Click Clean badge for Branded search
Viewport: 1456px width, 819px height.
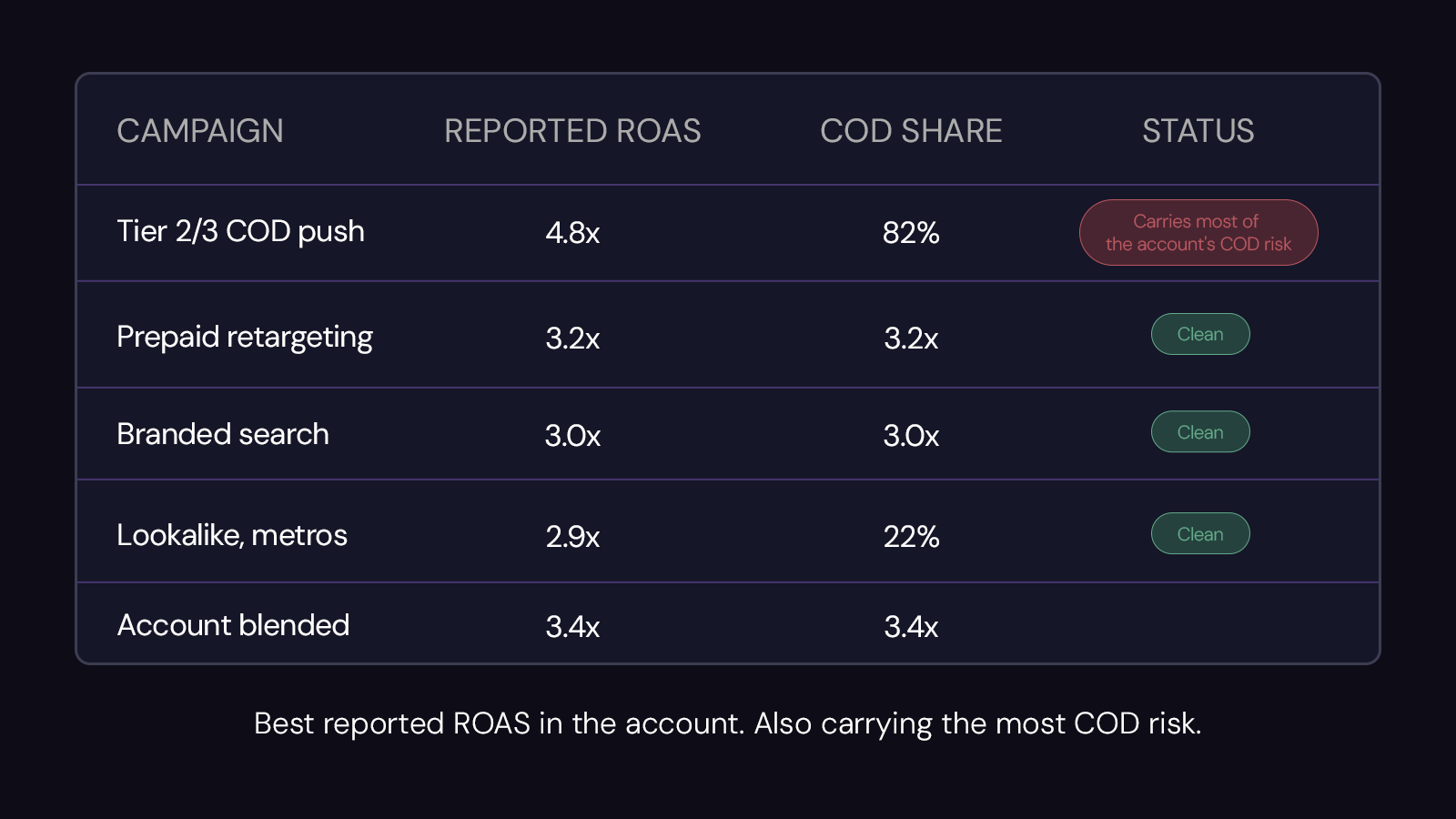coord(1200,432)
